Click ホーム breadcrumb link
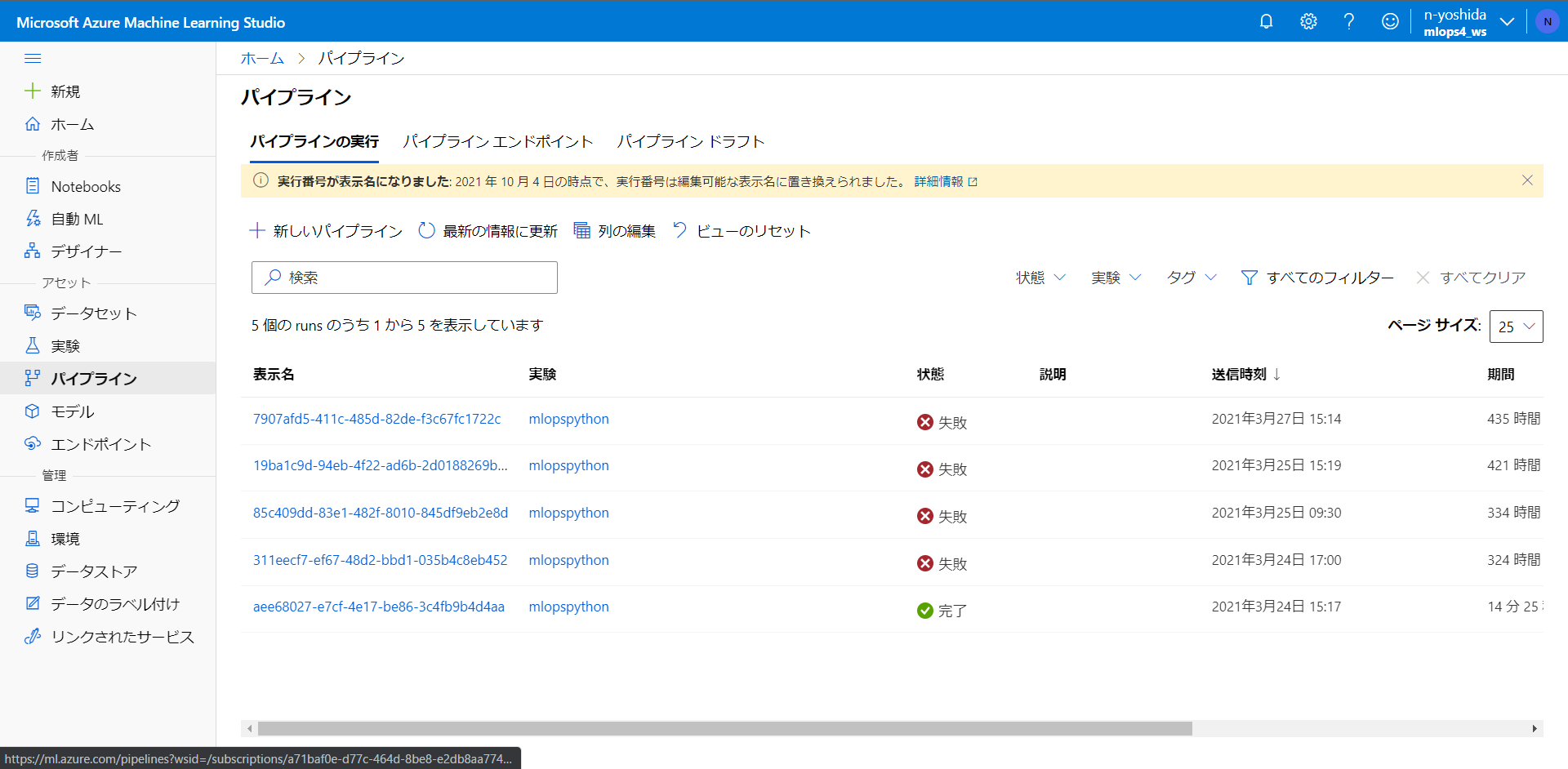This screenshot has width=1568, height=769. click(x=262, y=58)
